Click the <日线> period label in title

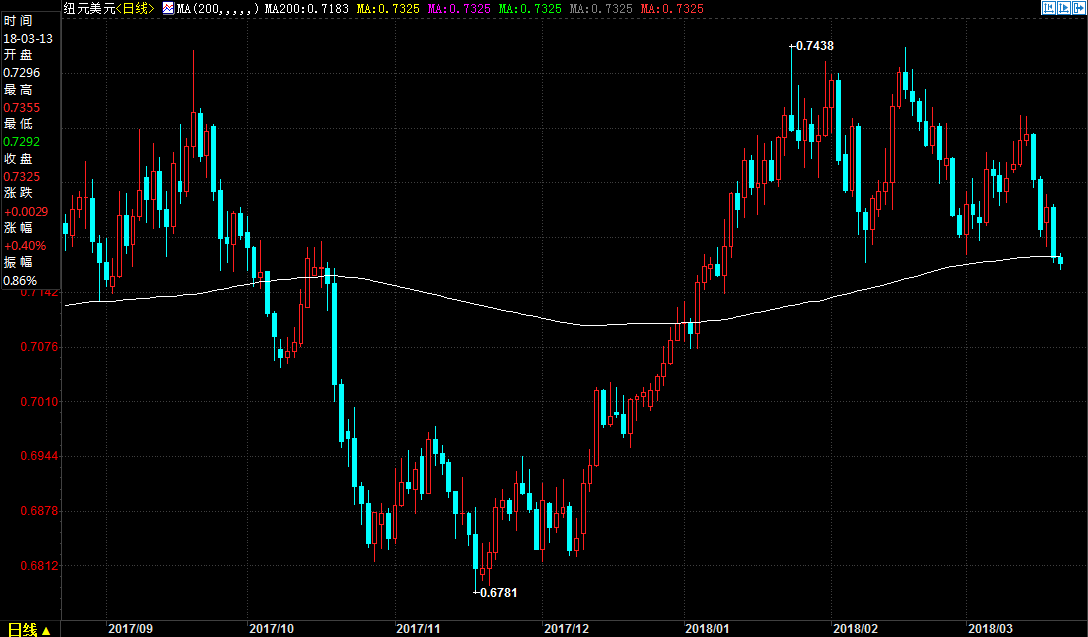click(135, 8)
